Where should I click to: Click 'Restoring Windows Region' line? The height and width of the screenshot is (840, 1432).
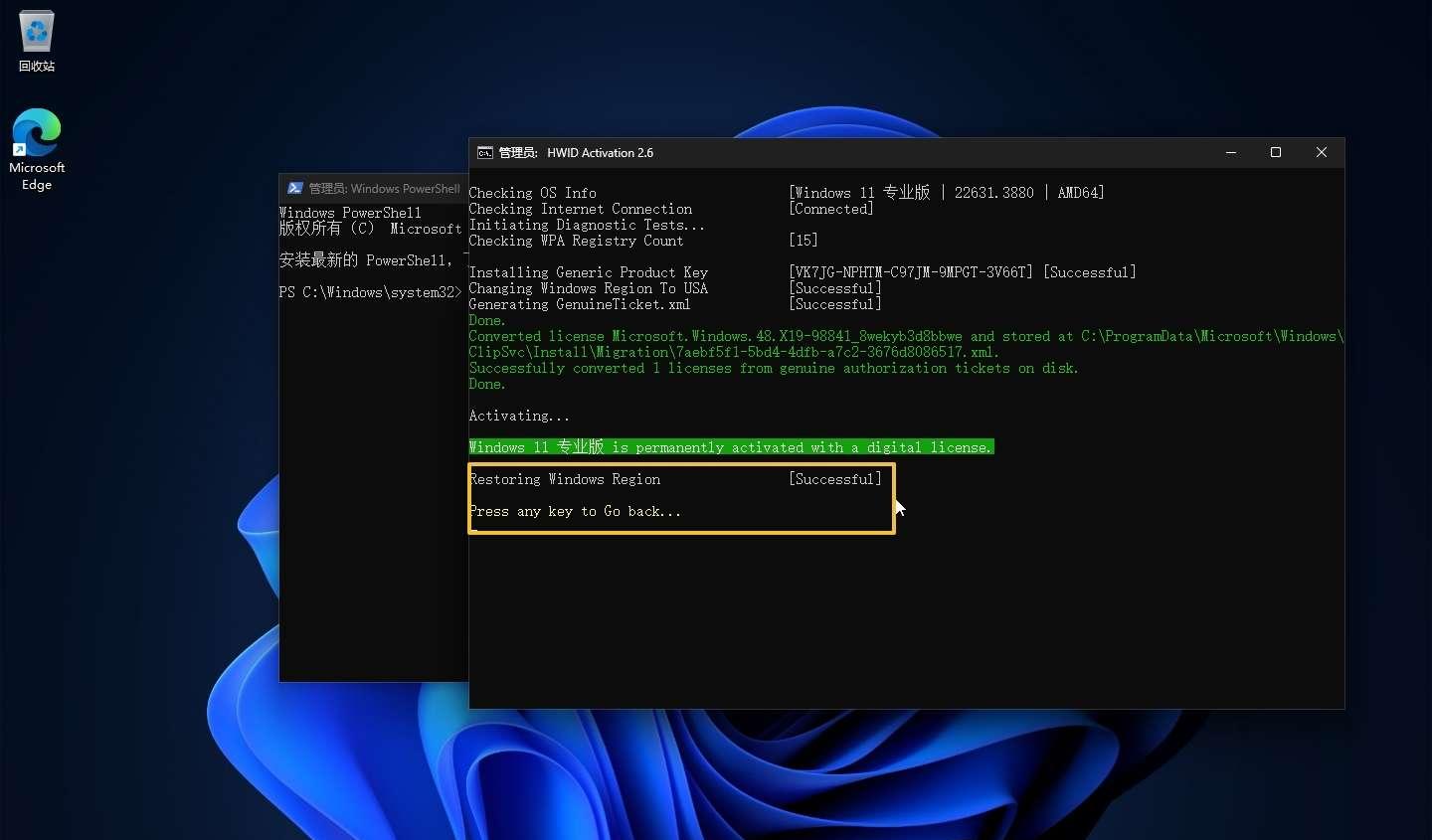click(x=565, y=479)
